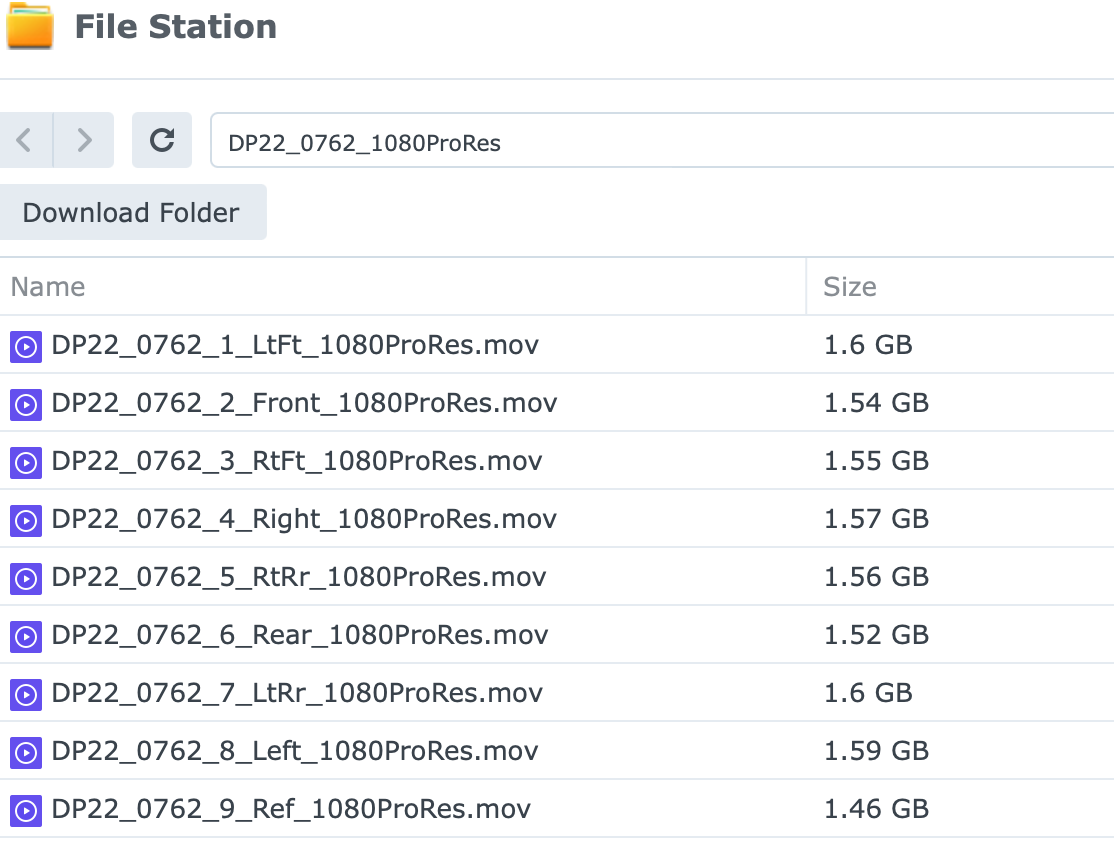This screenshot has height=854, width=1114.
Task: Click the video icon beside DP22_0762_8_Left file
Action: 25,751
